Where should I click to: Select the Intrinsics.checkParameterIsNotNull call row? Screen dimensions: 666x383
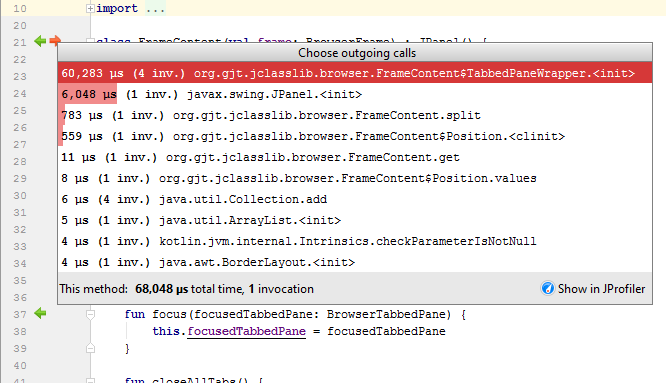pyautogui.click(x=355, y=241)
